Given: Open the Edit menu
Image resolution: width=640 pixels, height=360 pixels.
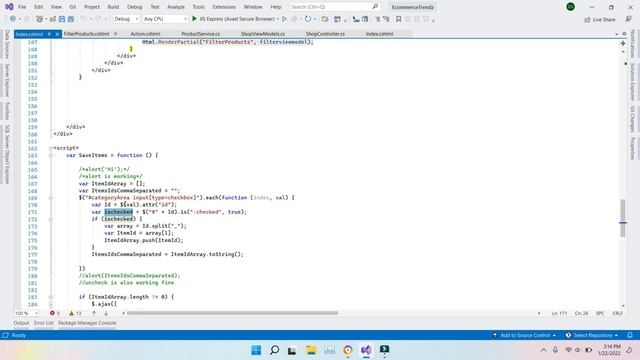Looking at the screenshot, I should click(38, 7).
